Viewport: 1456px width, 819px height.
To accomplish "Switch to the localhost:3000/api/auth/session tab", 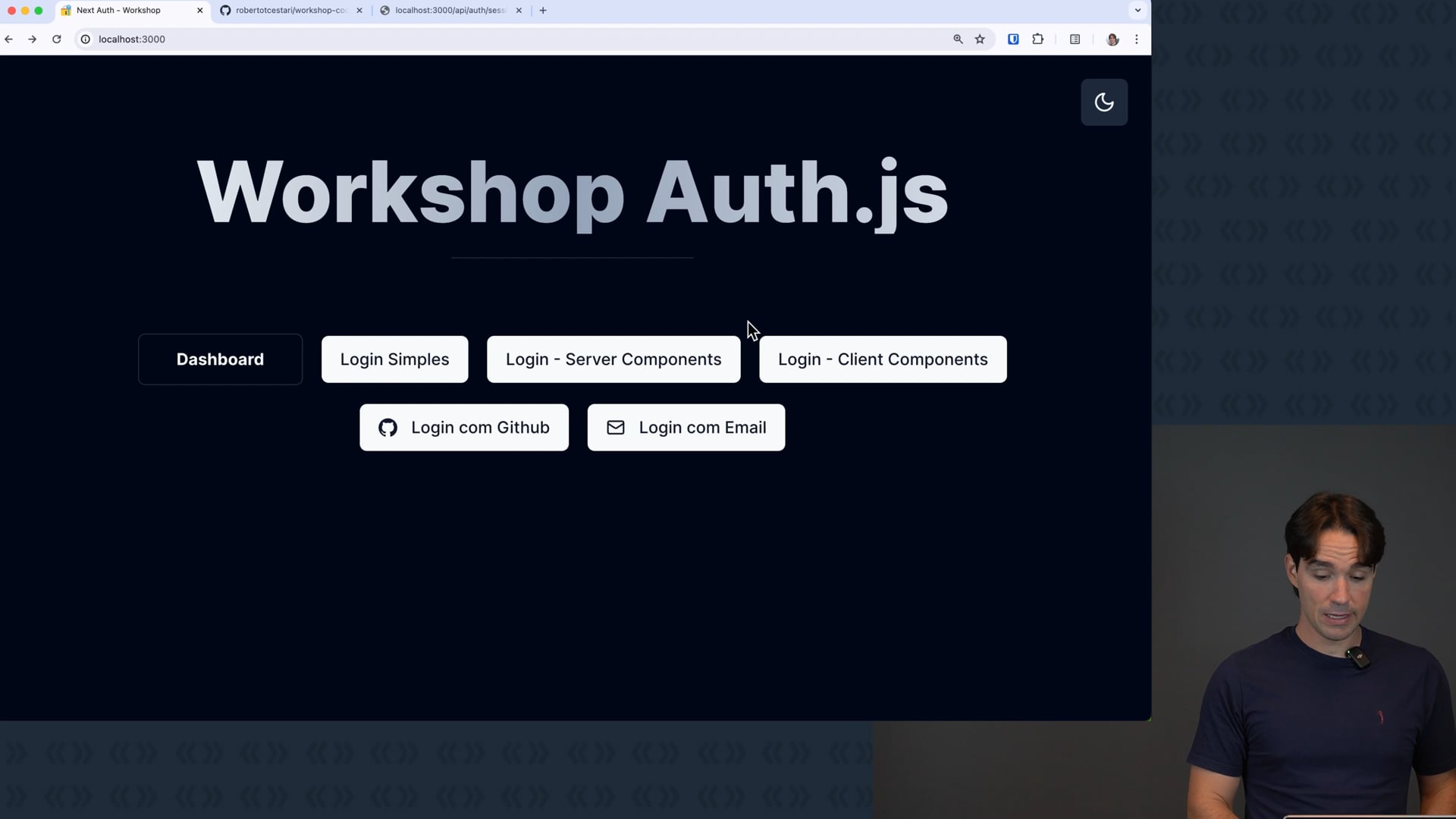I will 450,11.
